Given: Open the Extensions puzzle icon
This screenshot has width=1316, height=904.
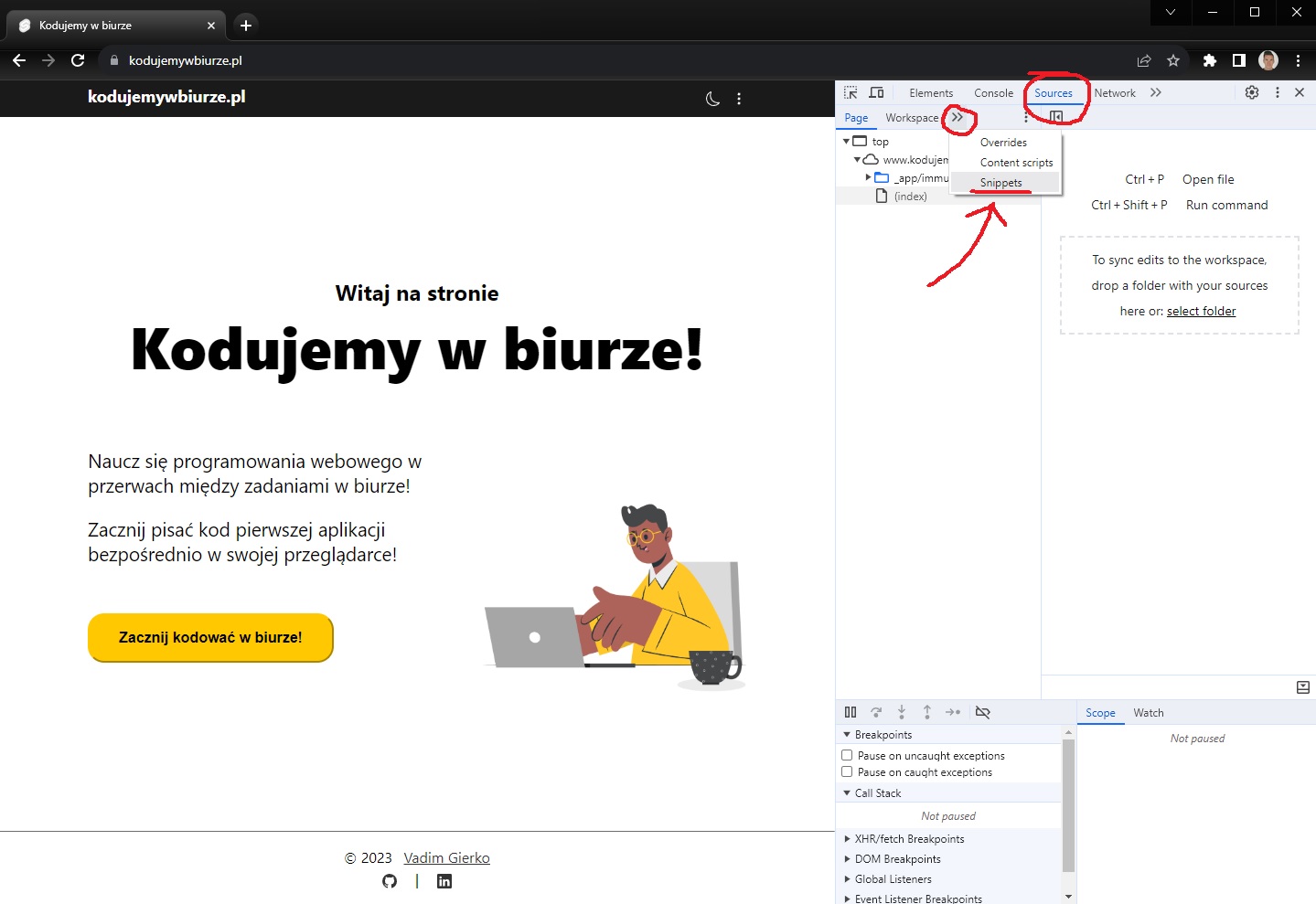Looking at the screenshot, I should (x=1210, y=60).
